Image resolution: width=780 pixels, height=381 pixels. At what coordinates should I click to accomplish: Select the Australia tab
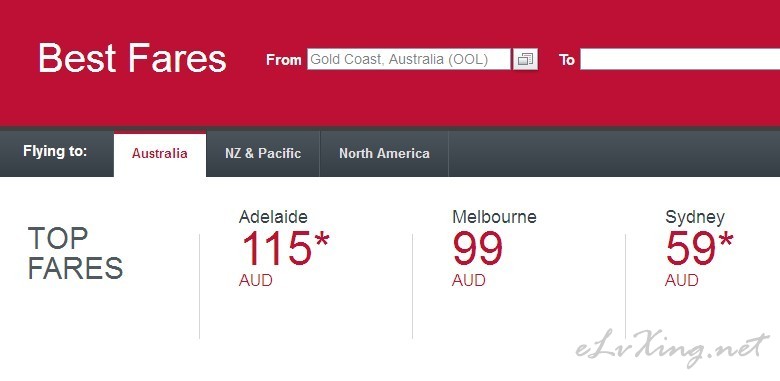(x=160, y=154)
